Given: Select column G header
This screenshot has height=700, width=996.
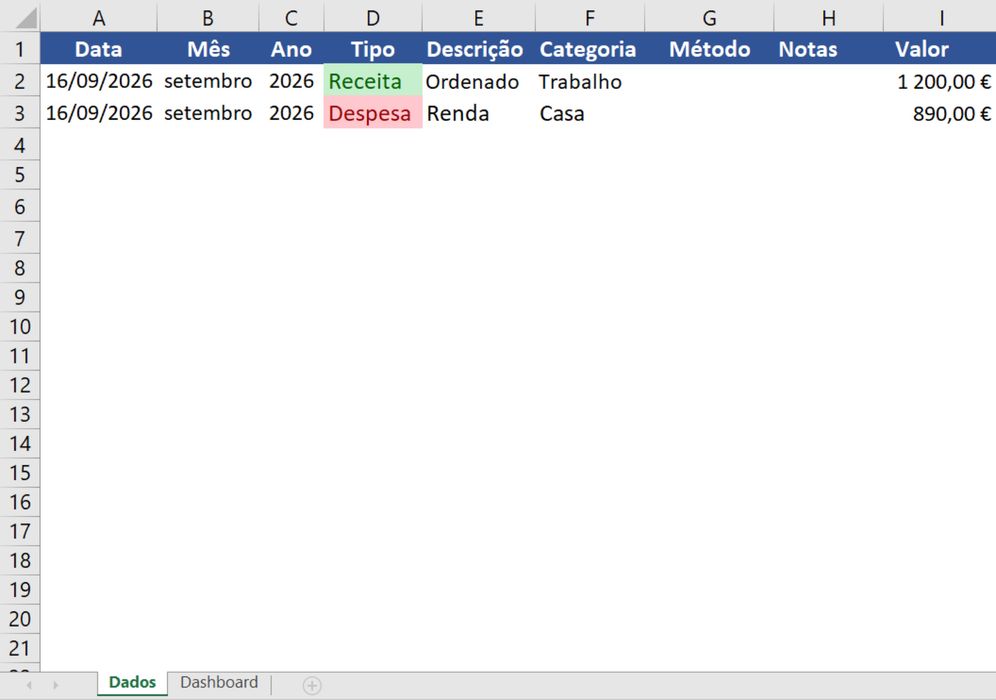Looking at the screenshot, I should click(710, 18).
